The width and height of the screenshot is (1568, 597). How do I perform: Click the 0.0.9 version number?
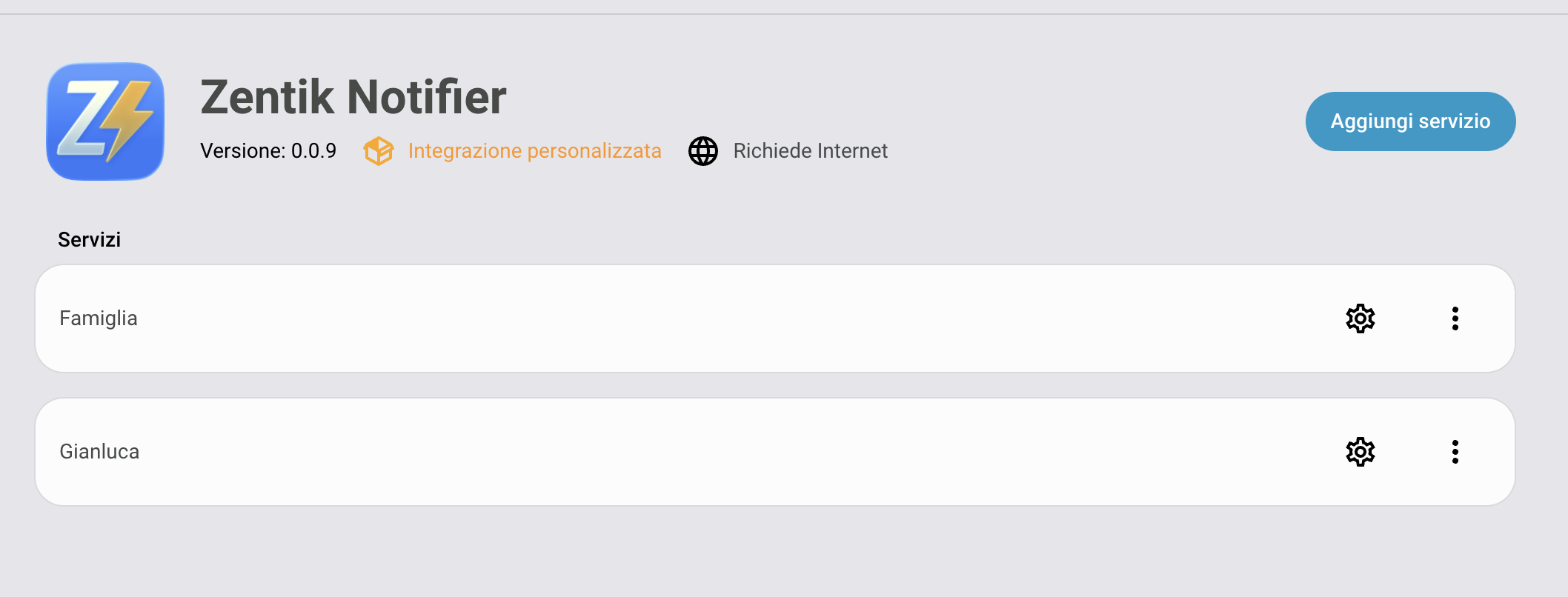pos(313,151)
